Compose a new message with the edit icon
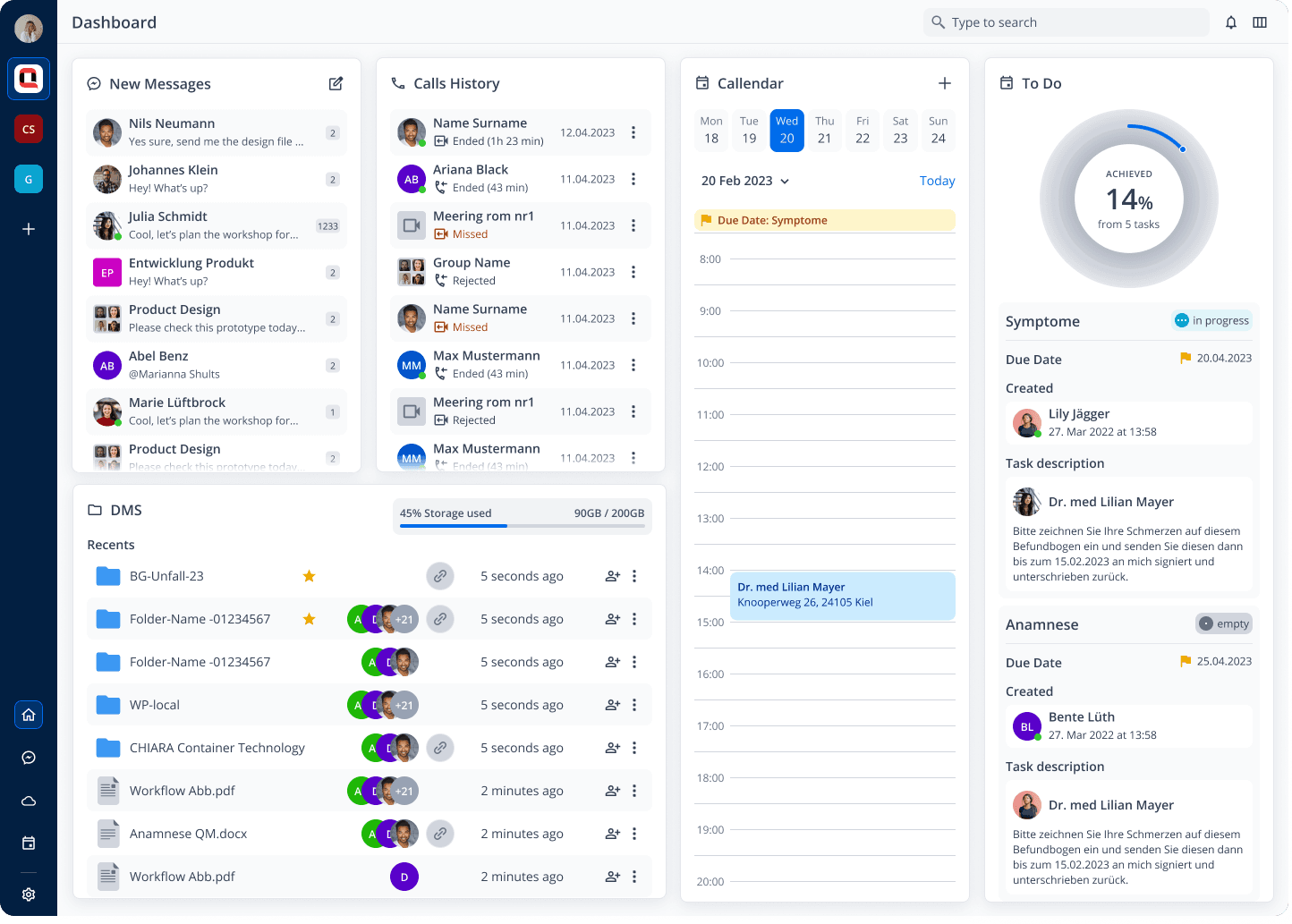 tap(336, 83)
